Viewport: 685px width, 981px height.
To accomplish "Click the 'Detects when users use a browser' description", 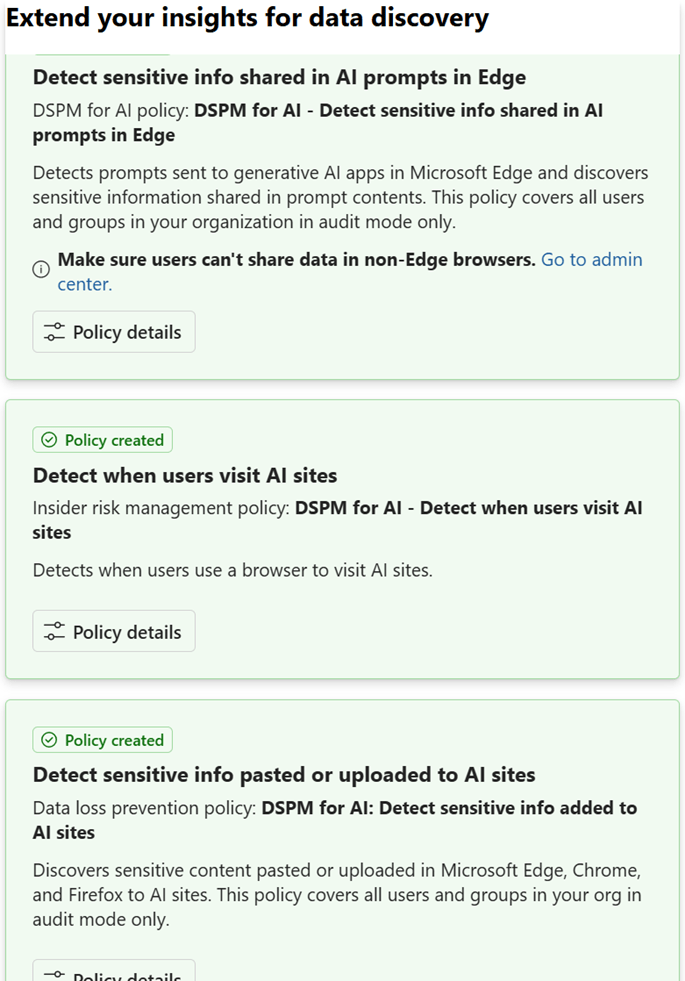I will (x=232, y=571).
